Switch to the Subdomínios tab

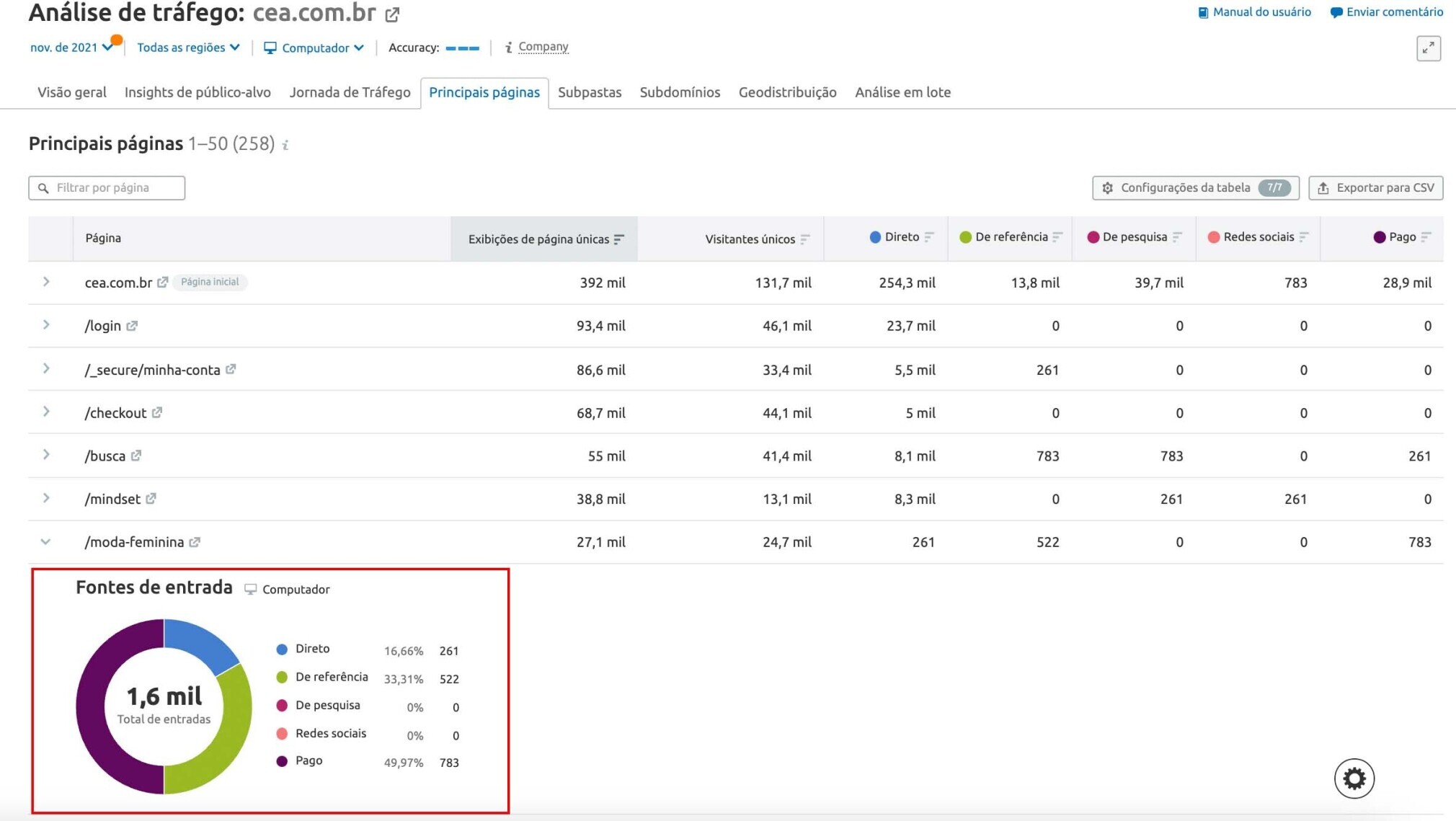680,92
